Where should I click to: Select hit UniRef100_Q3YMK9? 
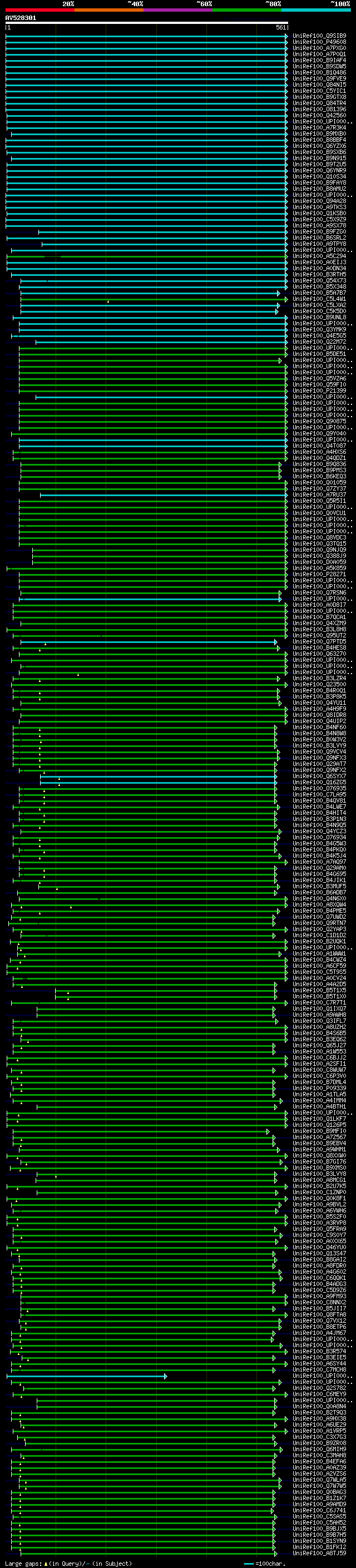(319, 329)
